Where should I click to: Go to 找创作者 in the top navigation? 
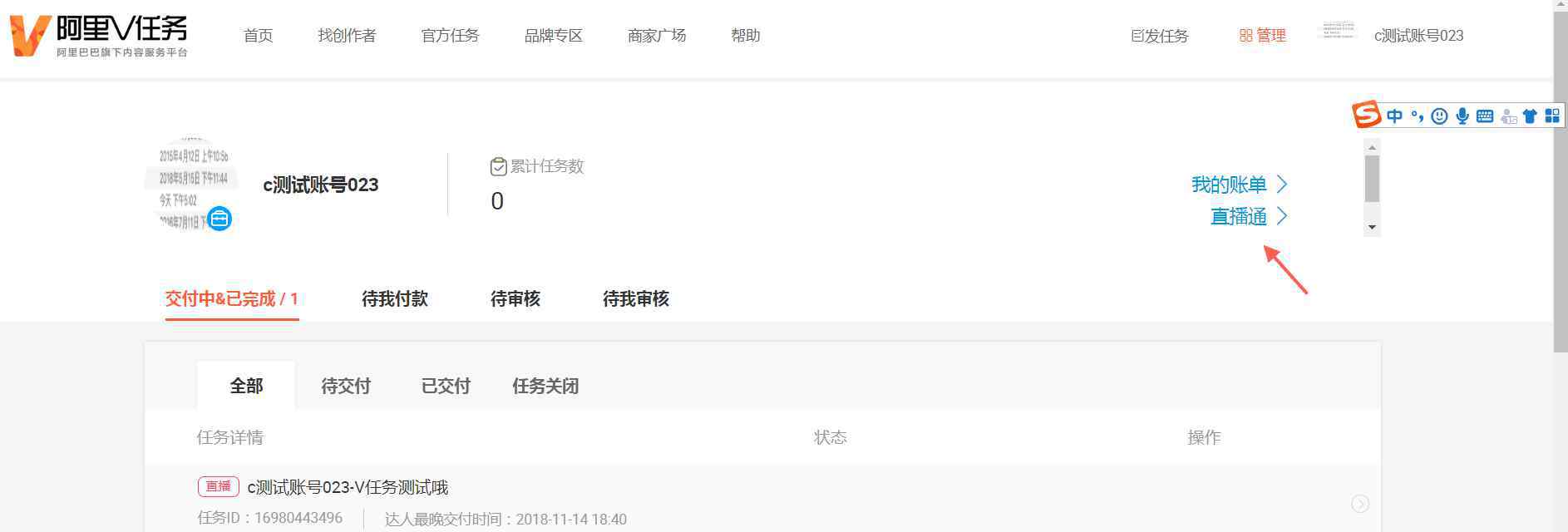click(347, 36)
